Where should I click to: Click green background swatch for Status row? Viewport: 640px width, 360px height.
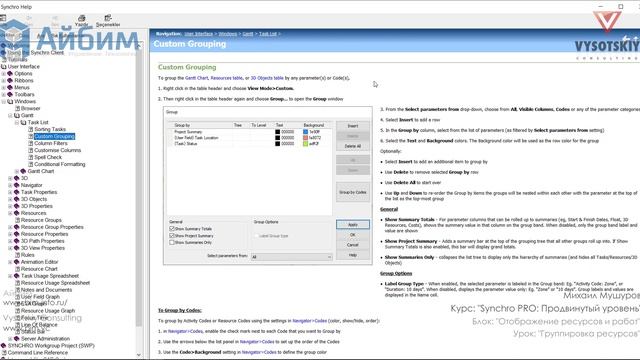(x=305, y=144)
